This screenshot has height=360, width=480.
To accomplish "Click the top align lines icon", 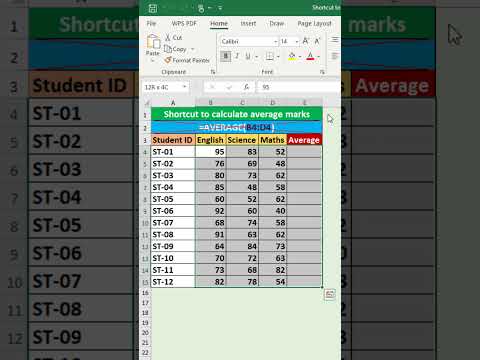I will pos(335,40).
